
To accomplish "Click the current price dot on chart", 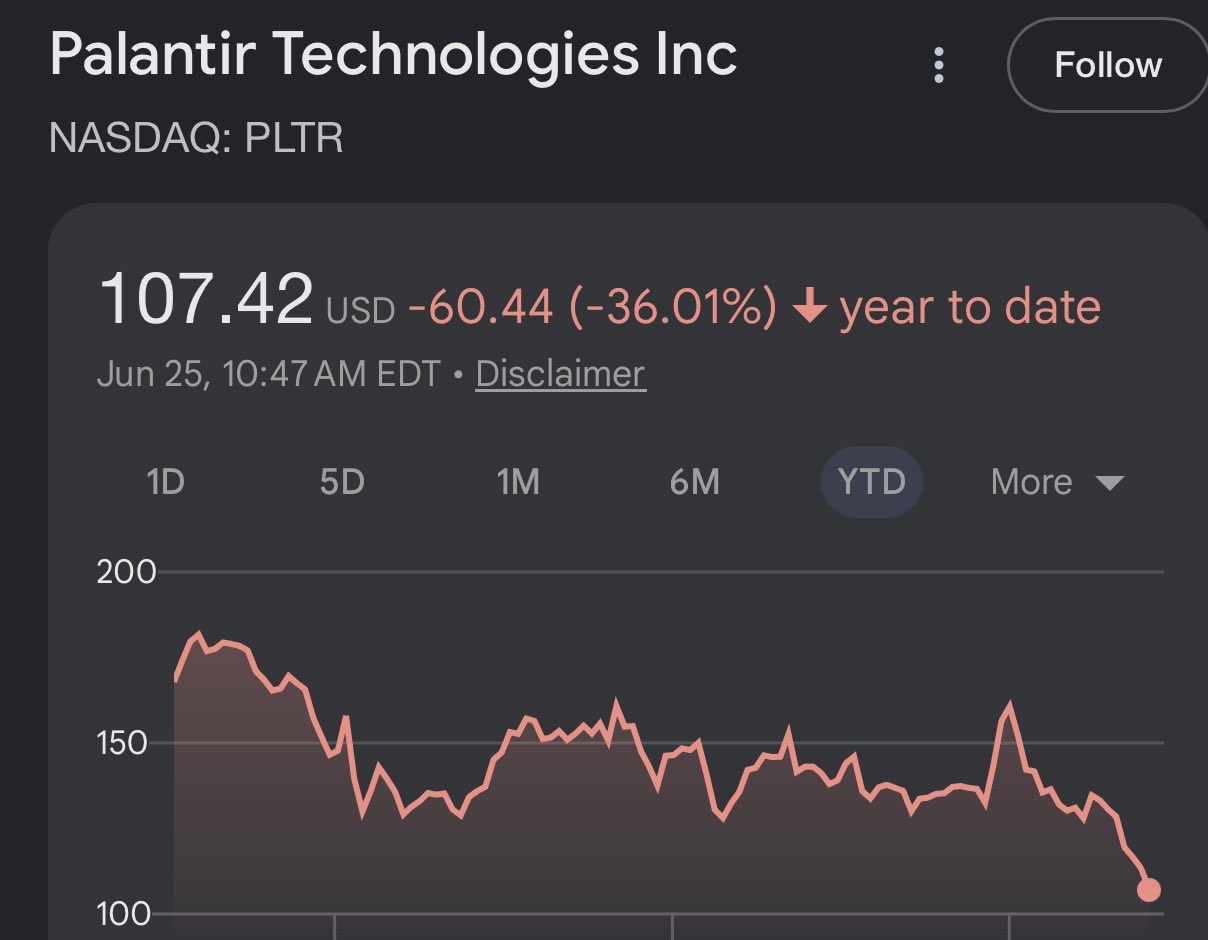I will [1149, 890].
